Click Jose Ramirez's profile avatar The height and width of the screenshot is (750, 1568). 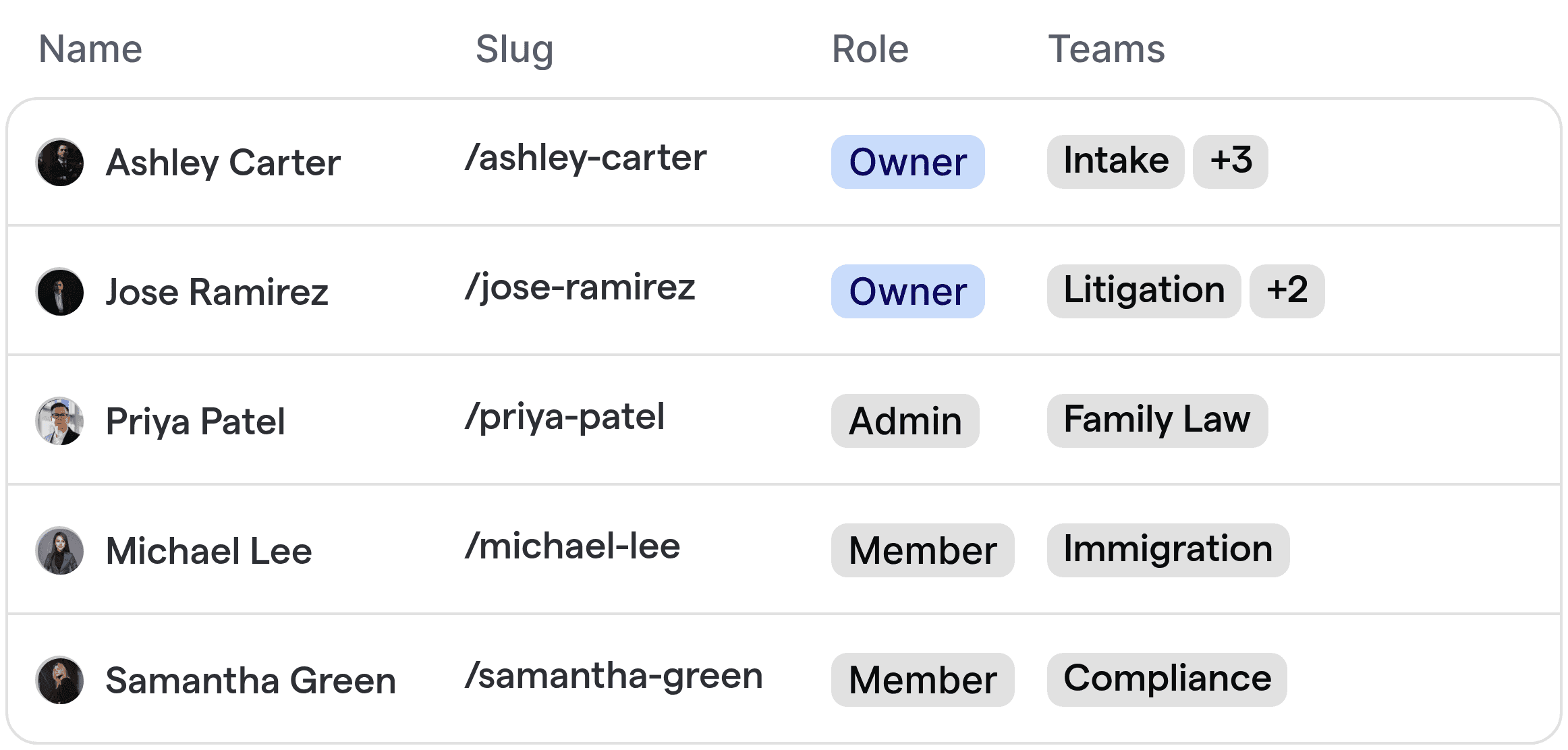click(59, 291)
